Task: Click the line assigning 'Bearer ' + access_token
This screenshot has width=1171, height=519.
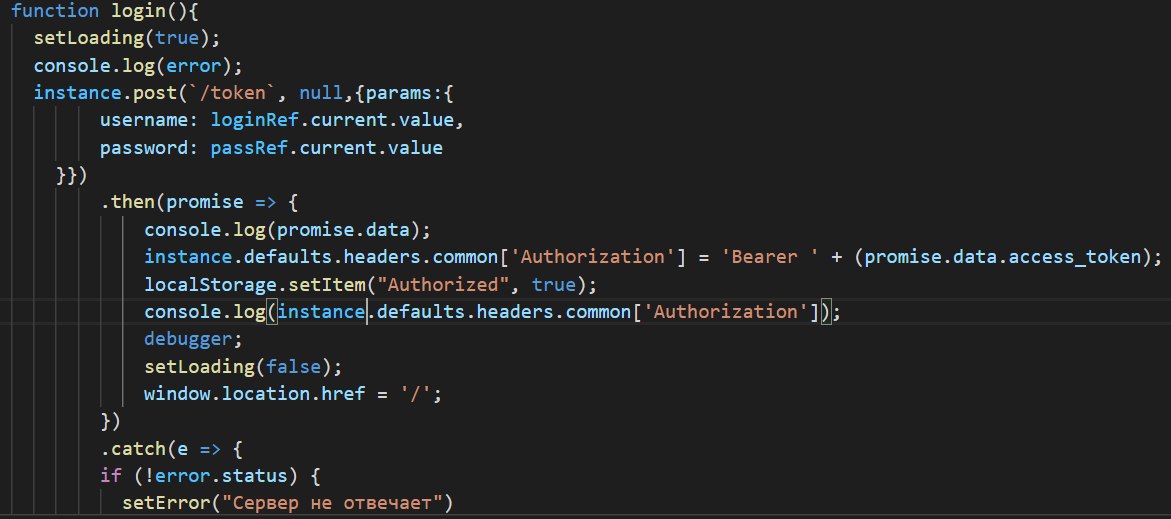Action: 653,257
